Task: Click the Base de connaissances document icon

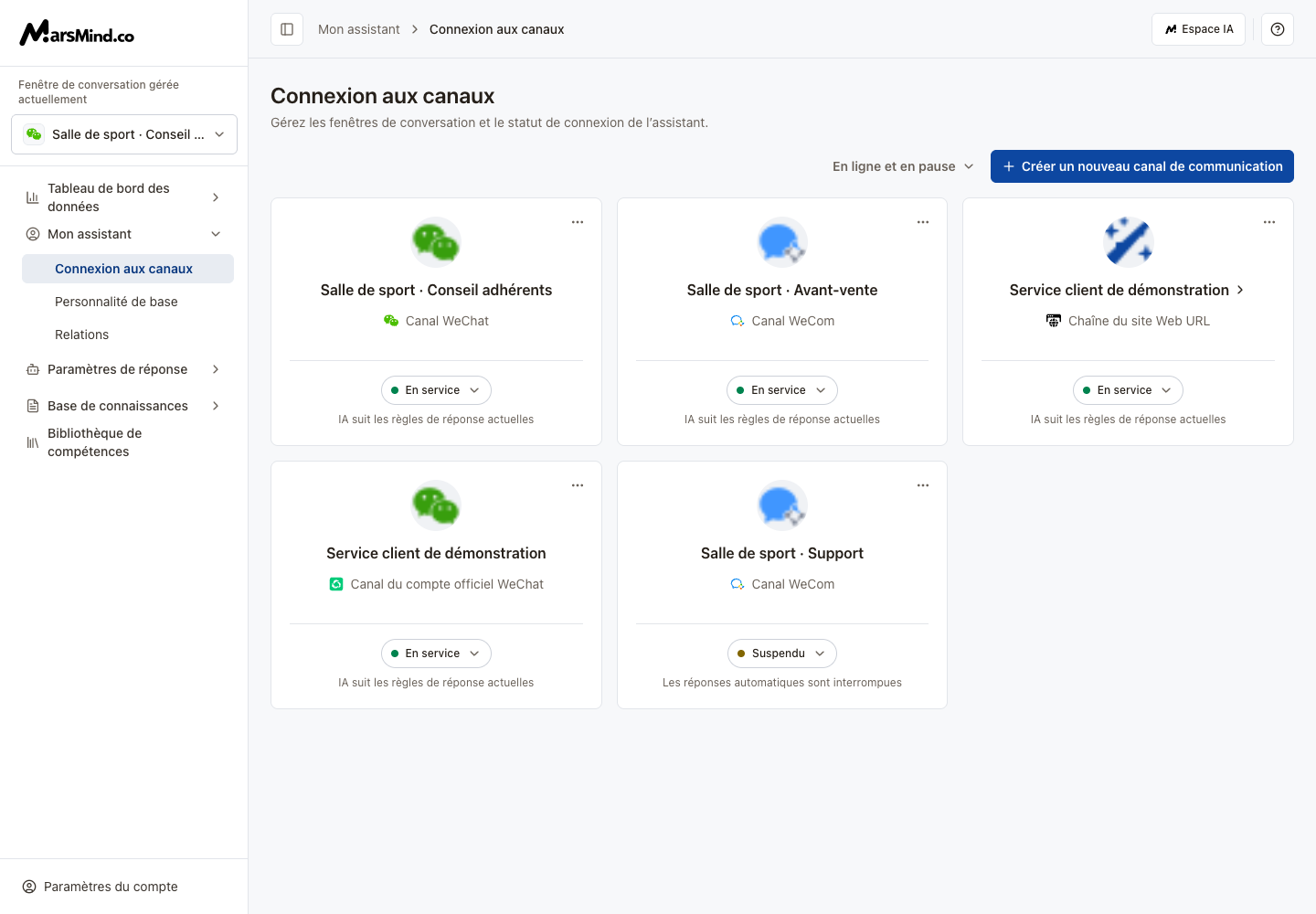Action: click(x=33, y=406)
